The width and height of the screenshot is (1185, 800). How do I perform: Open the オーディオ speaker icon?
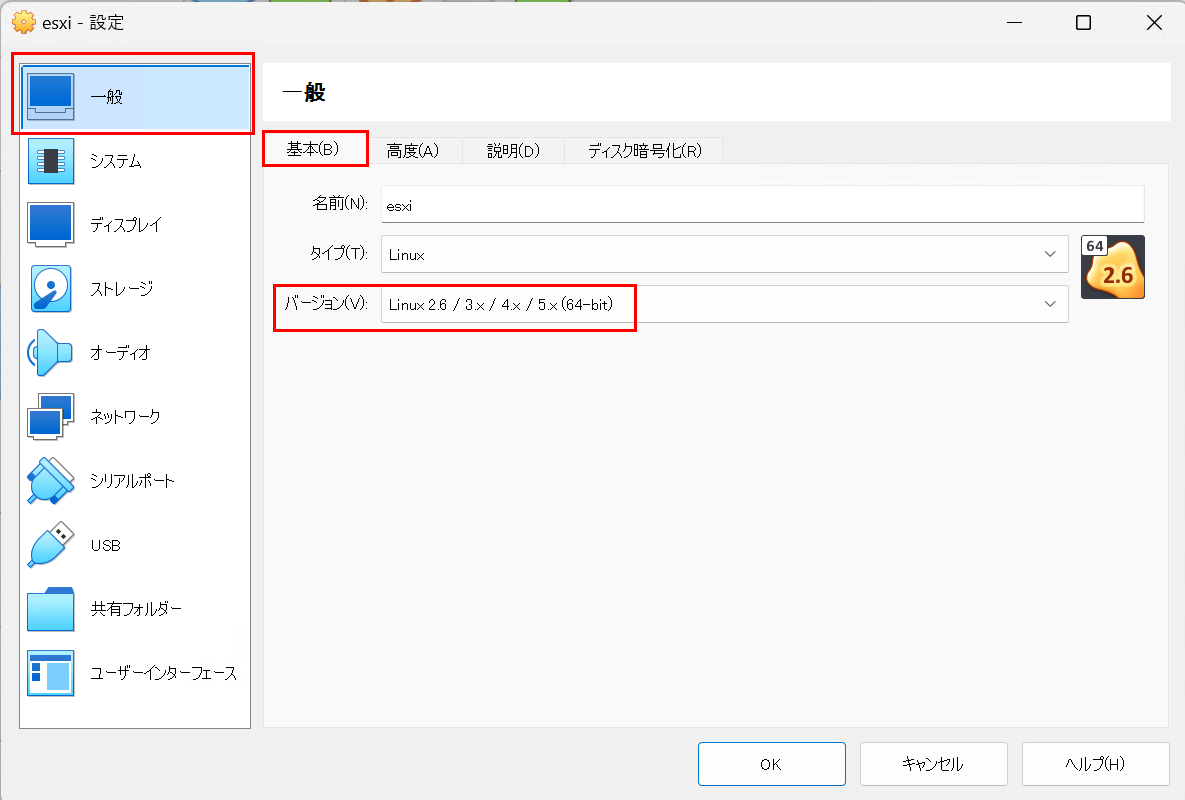tap(50, 353)
